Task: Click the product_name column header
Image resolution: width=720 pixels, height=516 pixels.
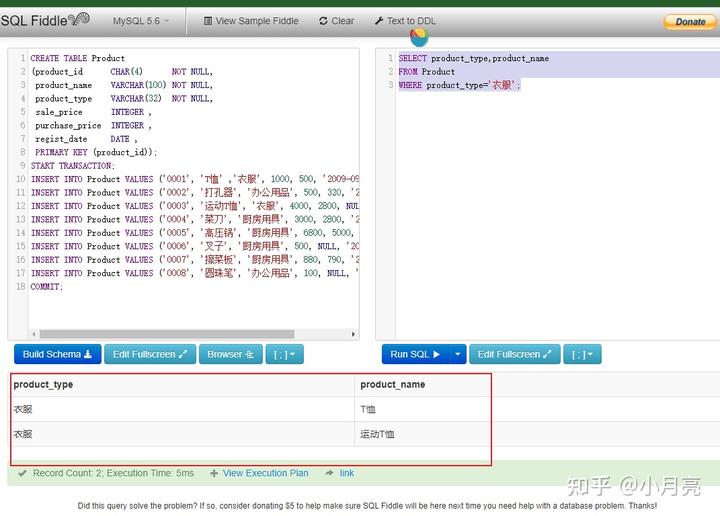Action: point(393,385)
